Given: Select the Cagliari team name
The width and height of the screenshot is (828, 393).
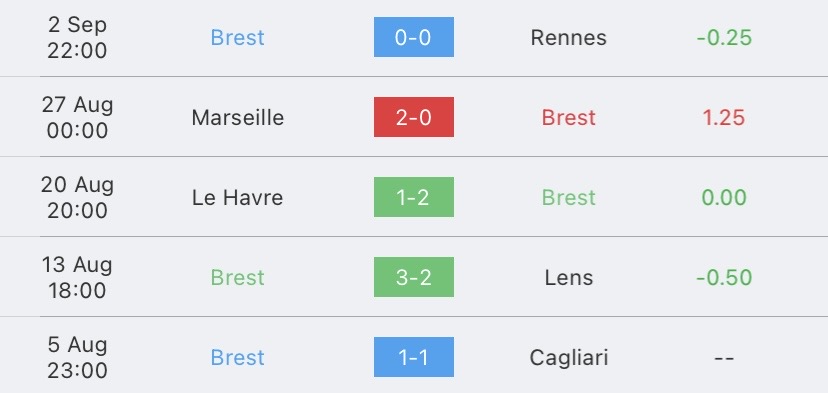Looking at the screenshot, I should point(569,358).
